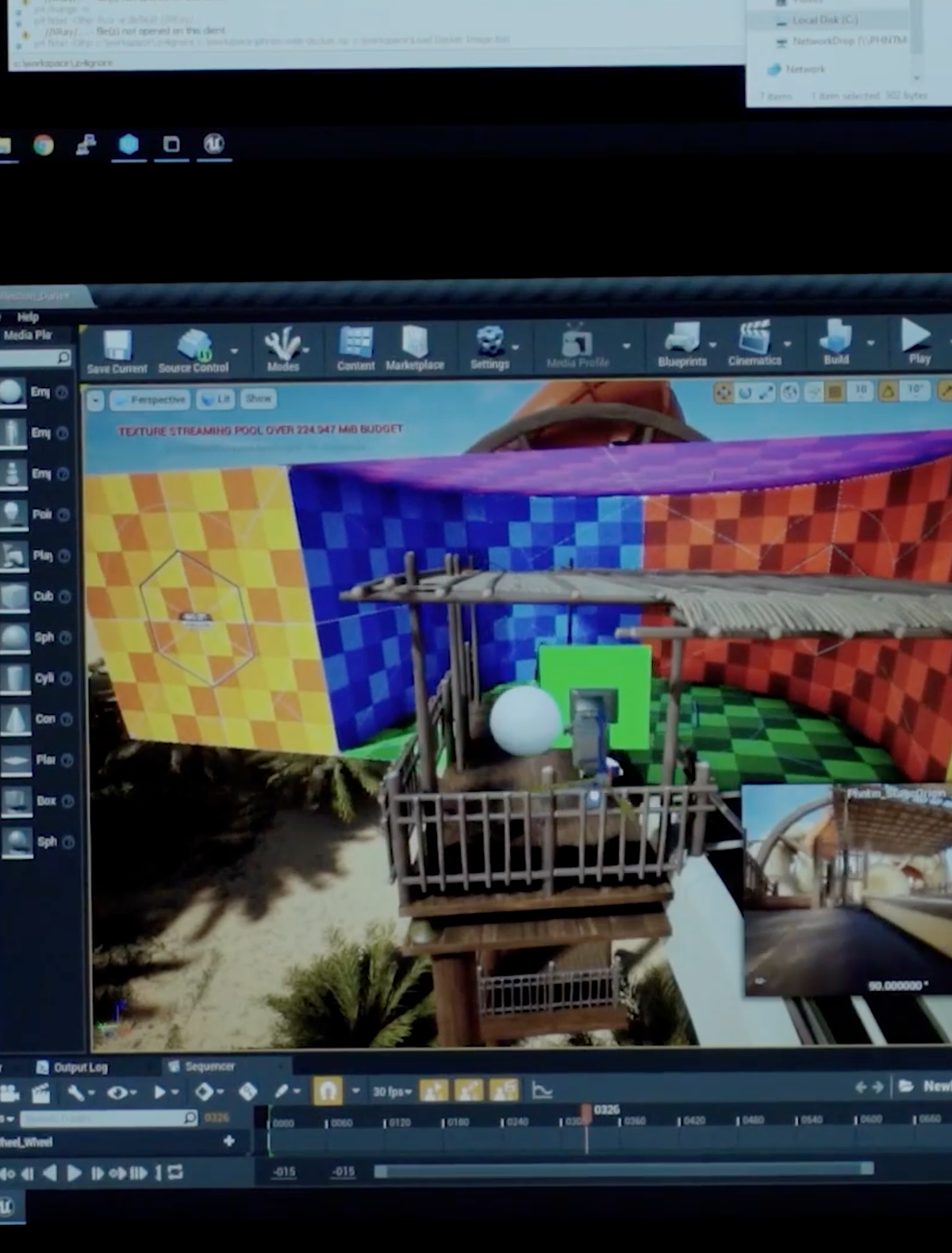Toggle Sequencer snapping magnet button
The width and height of the screenshot is (952, 1253).
pyautogui.click(x=328, y=1091)
